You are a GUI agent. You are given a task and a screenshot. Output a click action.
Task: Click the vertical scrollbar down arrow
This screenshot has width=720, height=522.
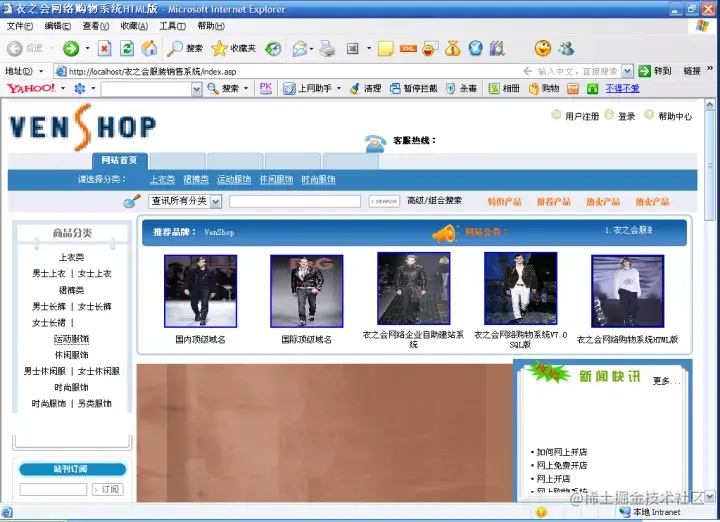[x=710, y=497]
